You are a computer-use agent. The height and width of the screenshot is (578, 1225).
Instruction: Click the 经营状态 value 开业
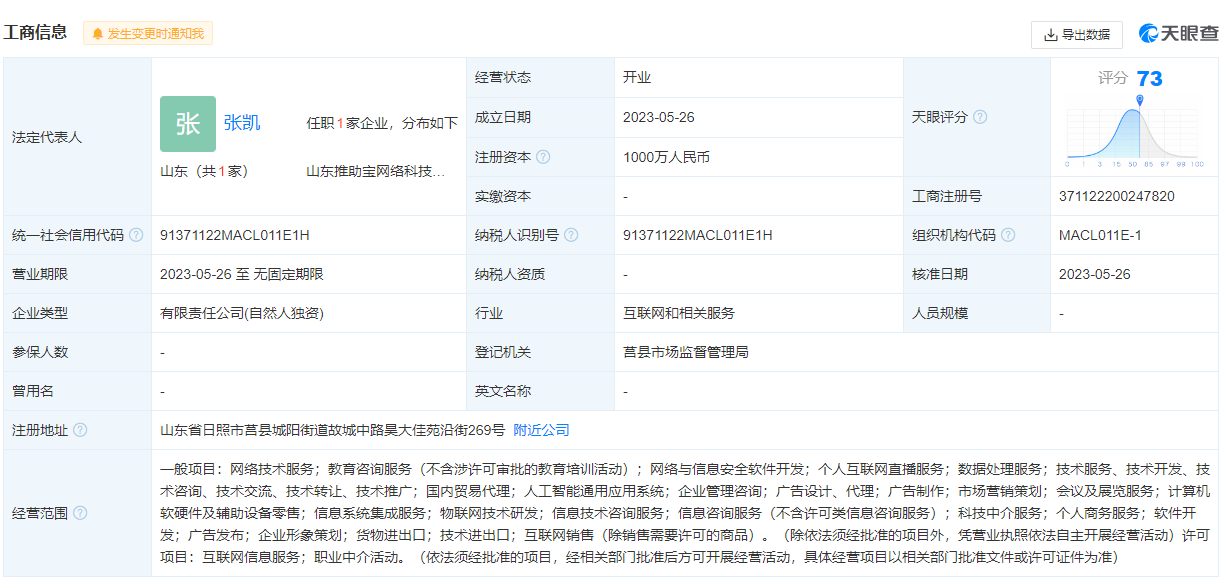click(637, 77)
